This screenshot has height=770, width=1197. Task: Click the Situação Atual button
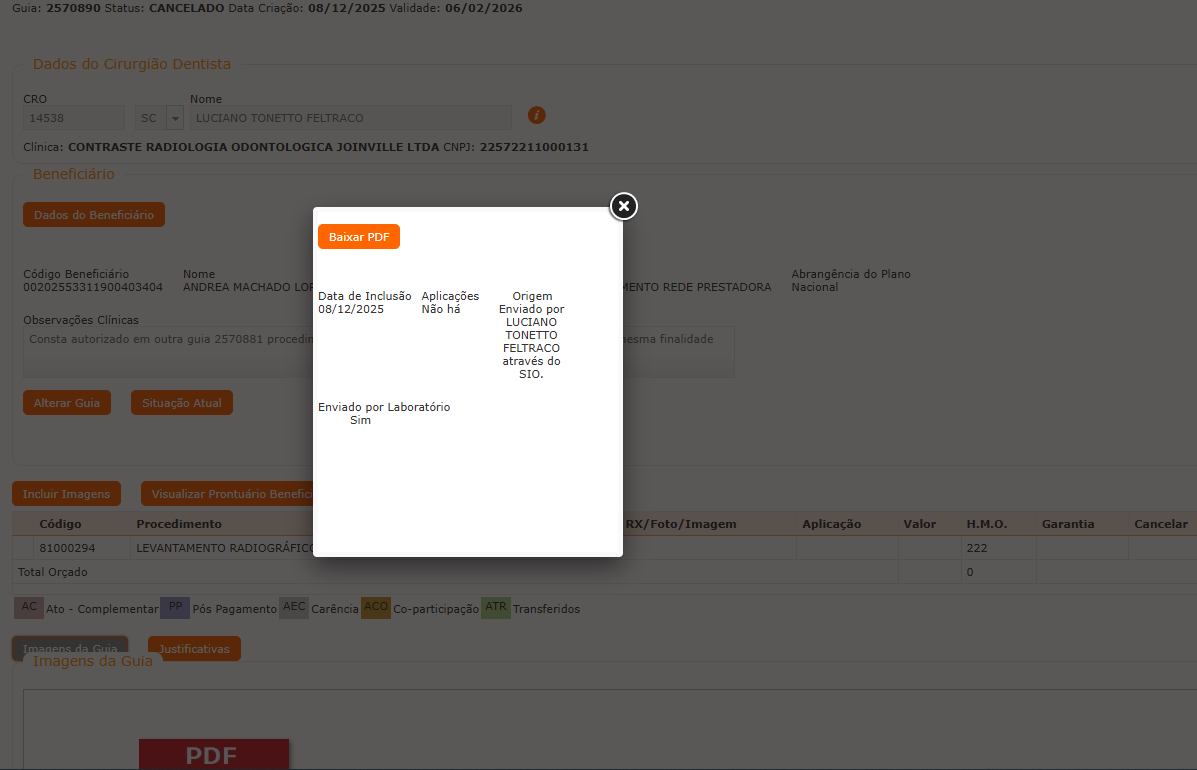[x=182, y=403]
